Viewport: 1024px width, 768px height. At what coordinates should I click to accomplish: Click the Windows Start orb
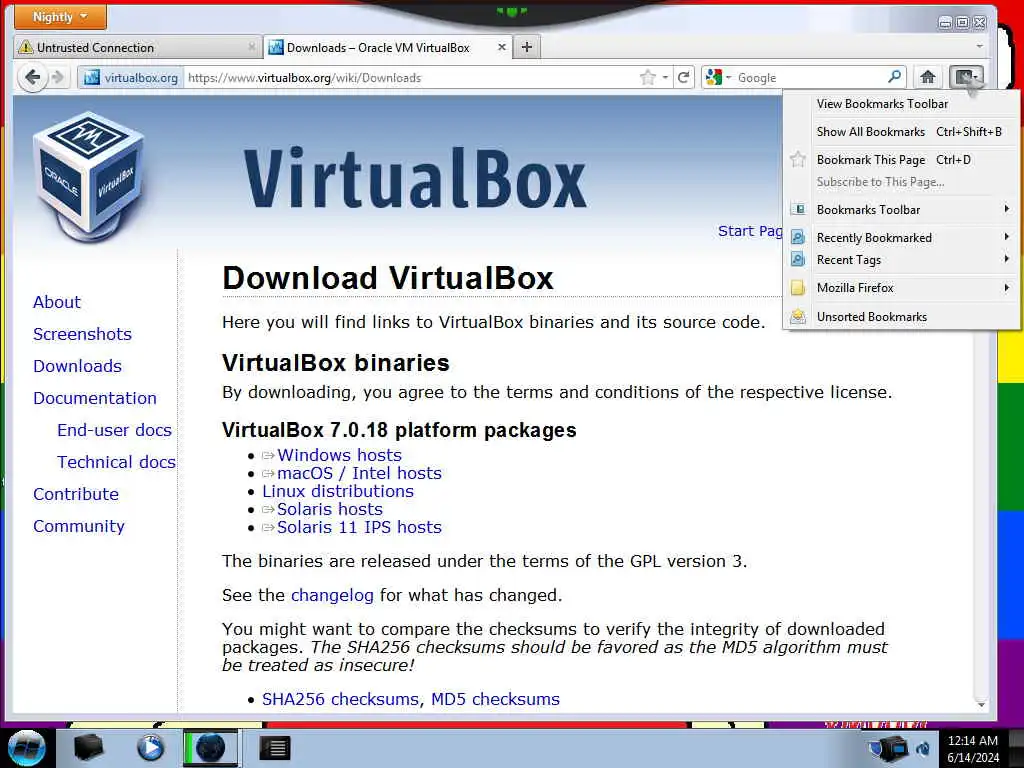pyautogui.click(x=26, y=748)
